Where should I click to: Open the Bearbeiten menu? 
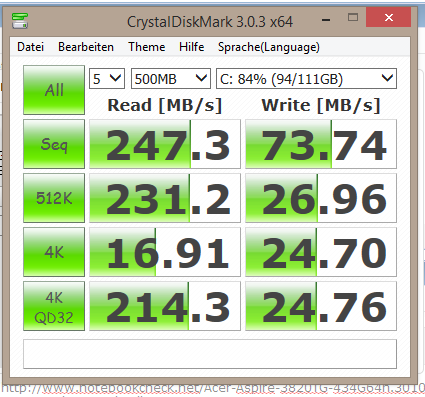pyautogui.click(x=86, y=47)
